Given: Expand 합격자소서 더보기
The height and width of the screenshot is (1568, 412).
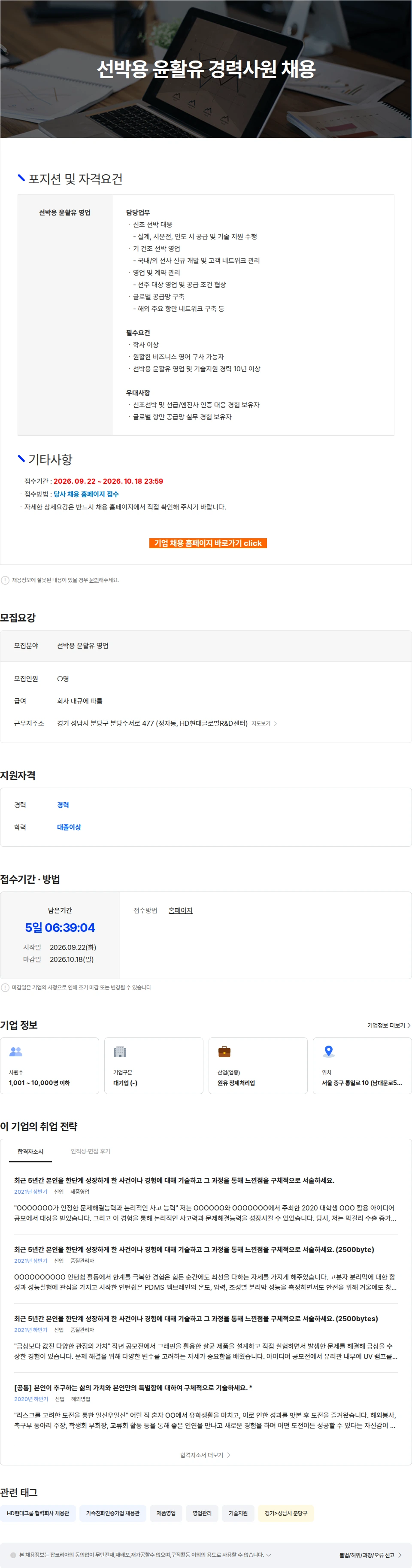Looking at the screenshot, I should 205,1455.
